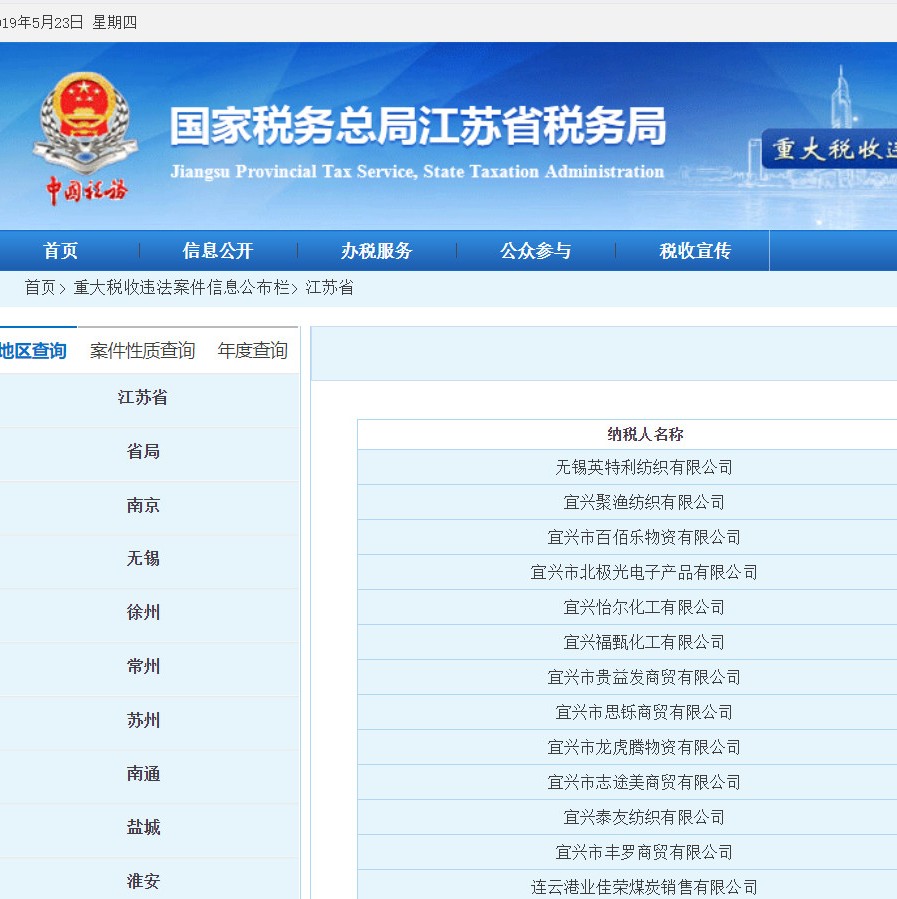Viewport: 897px width, 899px height.
Task: Open taxpayer 无锡英特利纺织有限公司
Action: click(x=644, y=467)
